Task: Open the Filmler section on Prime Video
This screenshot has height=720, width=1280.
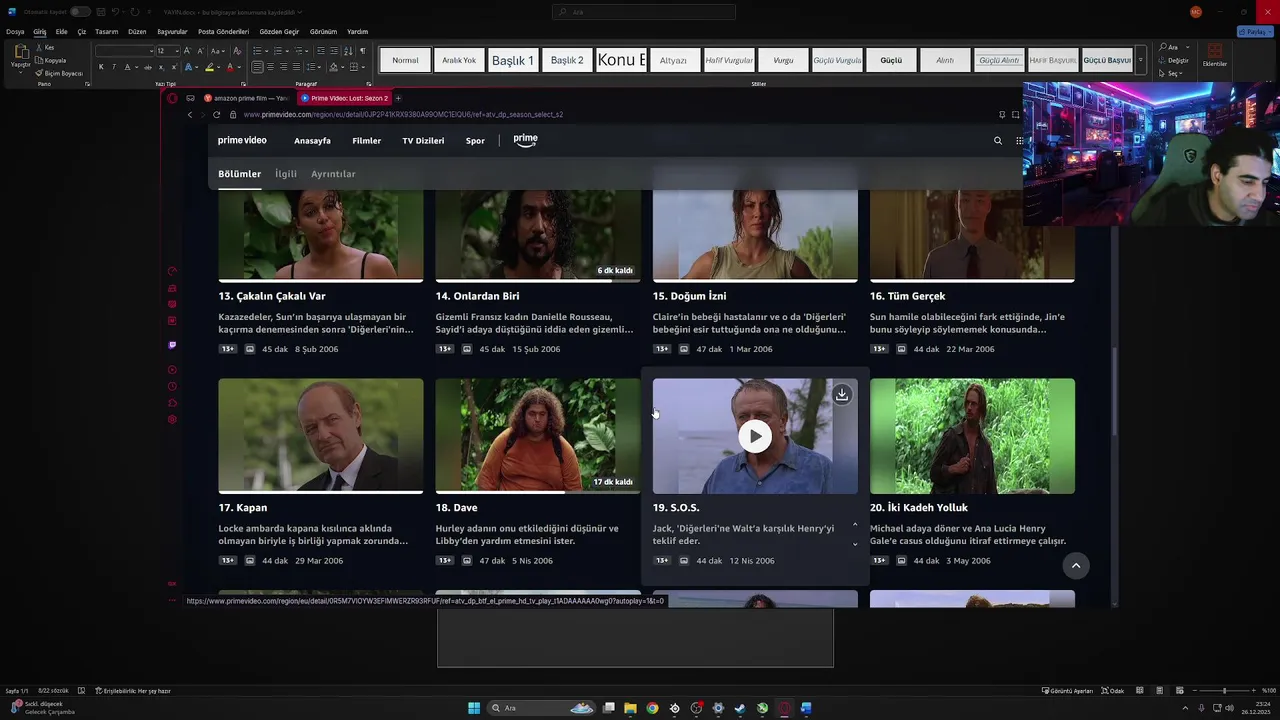Action: click(x=366, y=141)
